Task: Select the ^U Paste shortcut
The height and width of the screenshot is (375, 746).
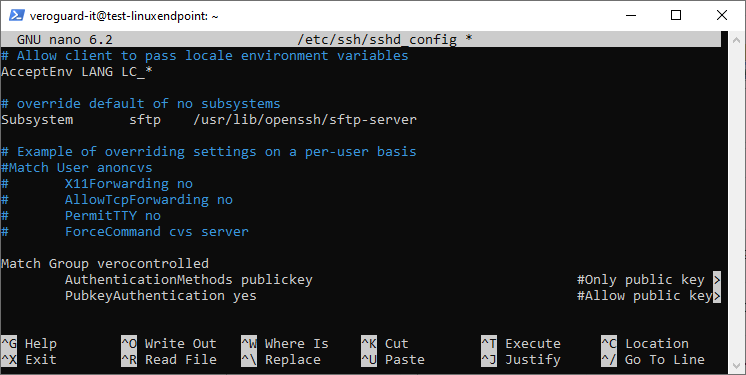Action: click(x=393, y=360)
